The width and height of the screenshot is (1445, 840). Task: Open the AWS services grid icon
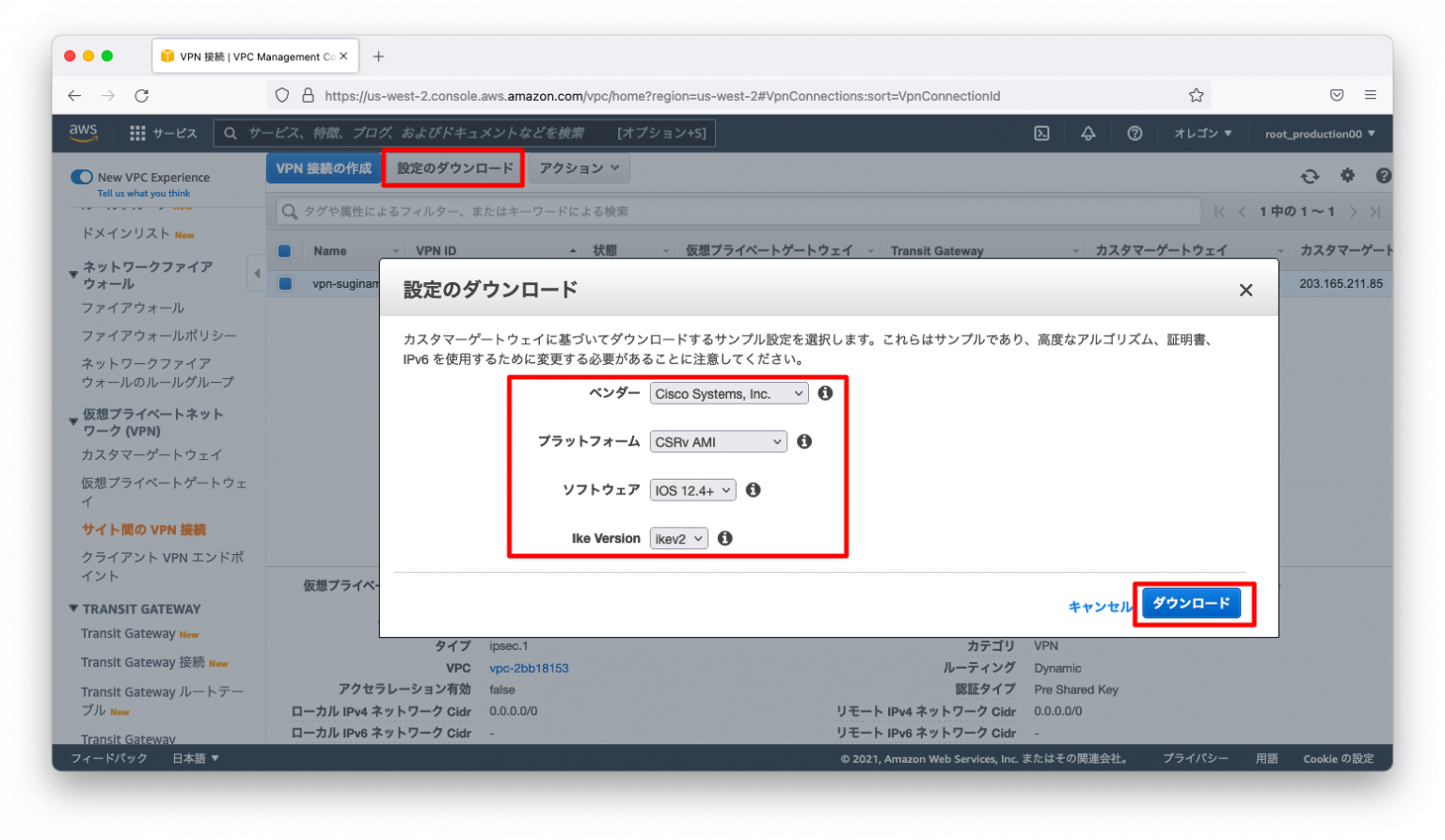[x=136, y=133]
